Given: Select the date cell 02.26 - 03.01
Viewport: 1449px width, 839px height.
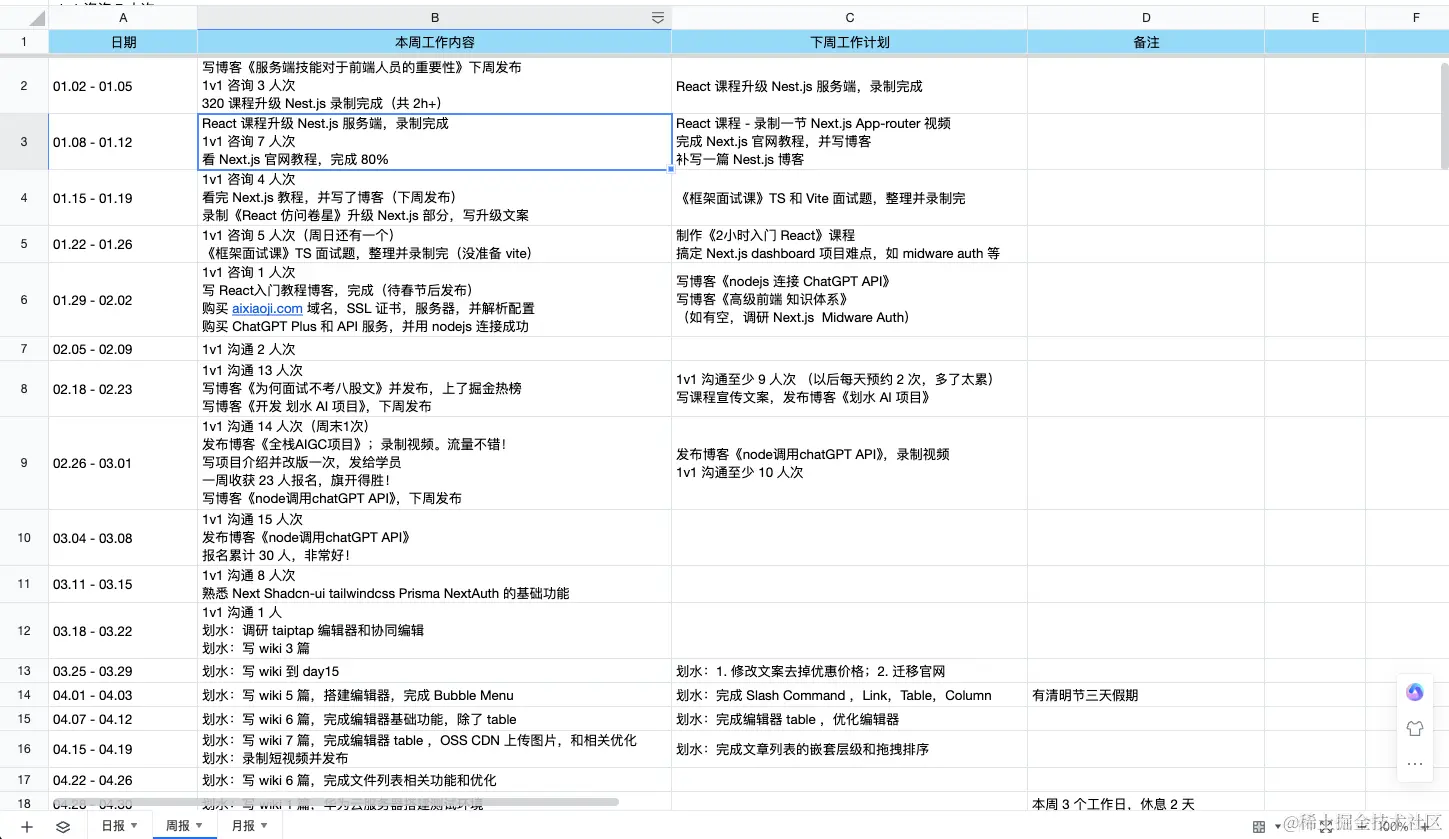Looking at the screenshot, I should (x=123, y=463).
